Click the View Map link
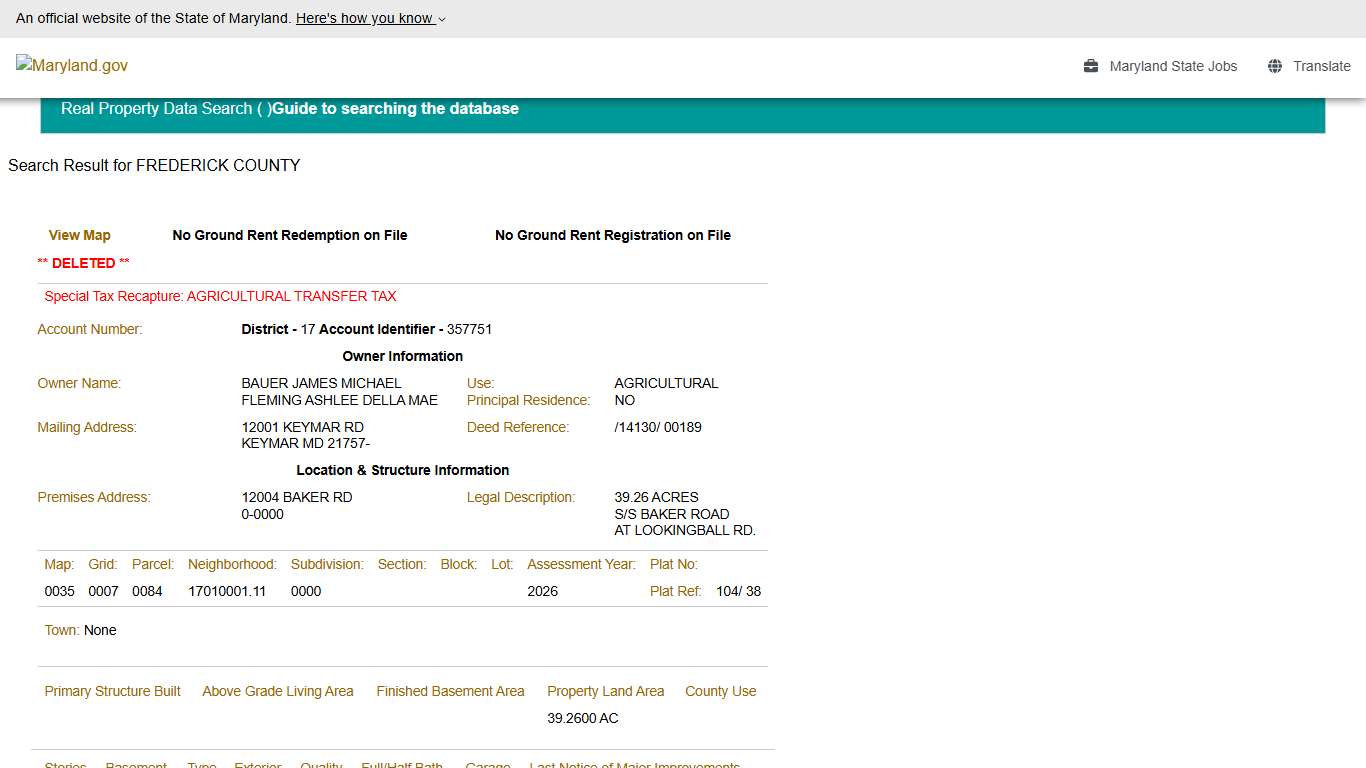The image size is (1366, 768). click(79, 235)
